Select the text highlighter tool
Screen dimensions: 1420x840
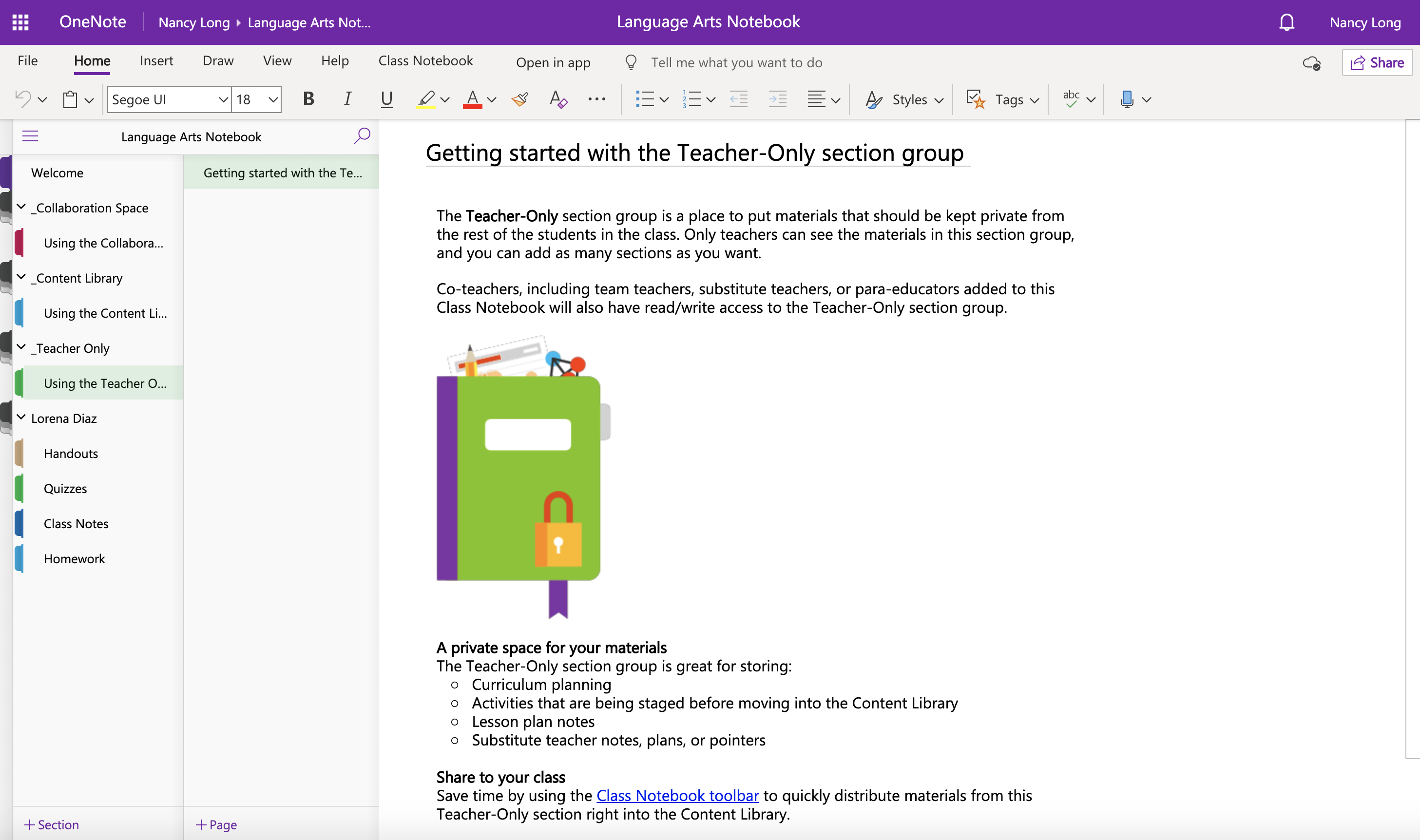425,99
